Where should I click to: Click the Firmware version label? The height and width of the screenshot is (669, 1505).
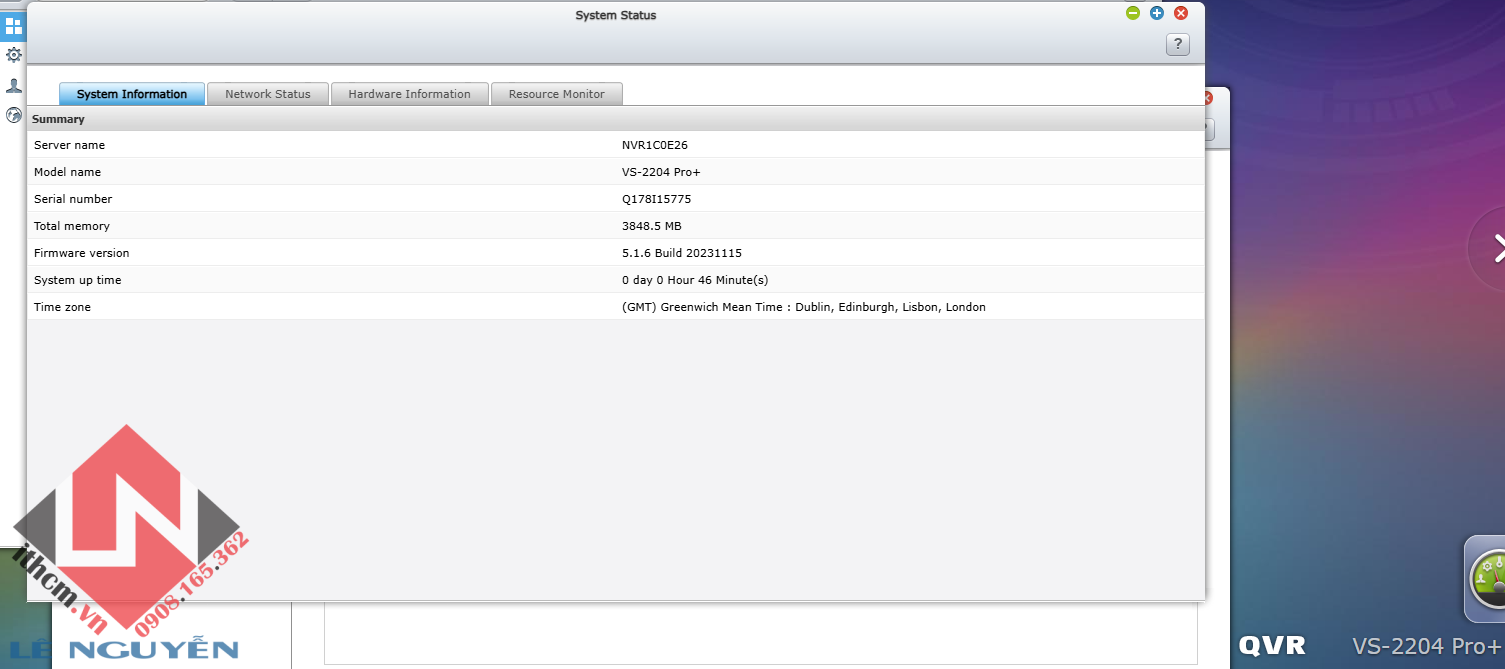(x=82, y=253)
